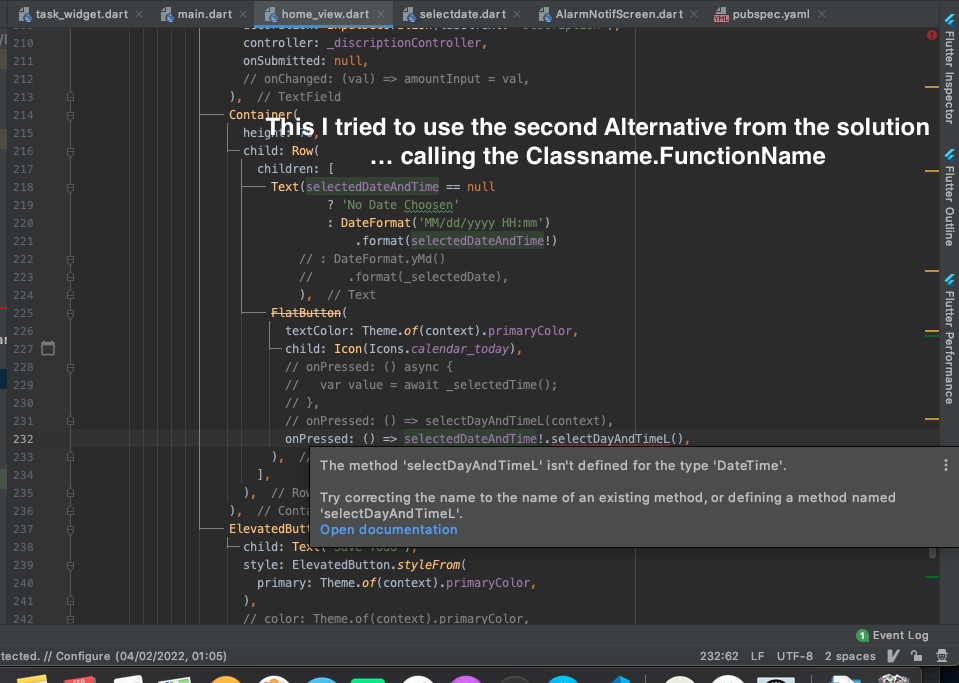Open the Flutter Inspector side panel
959x683 pixels.
[x=949, y=67]
